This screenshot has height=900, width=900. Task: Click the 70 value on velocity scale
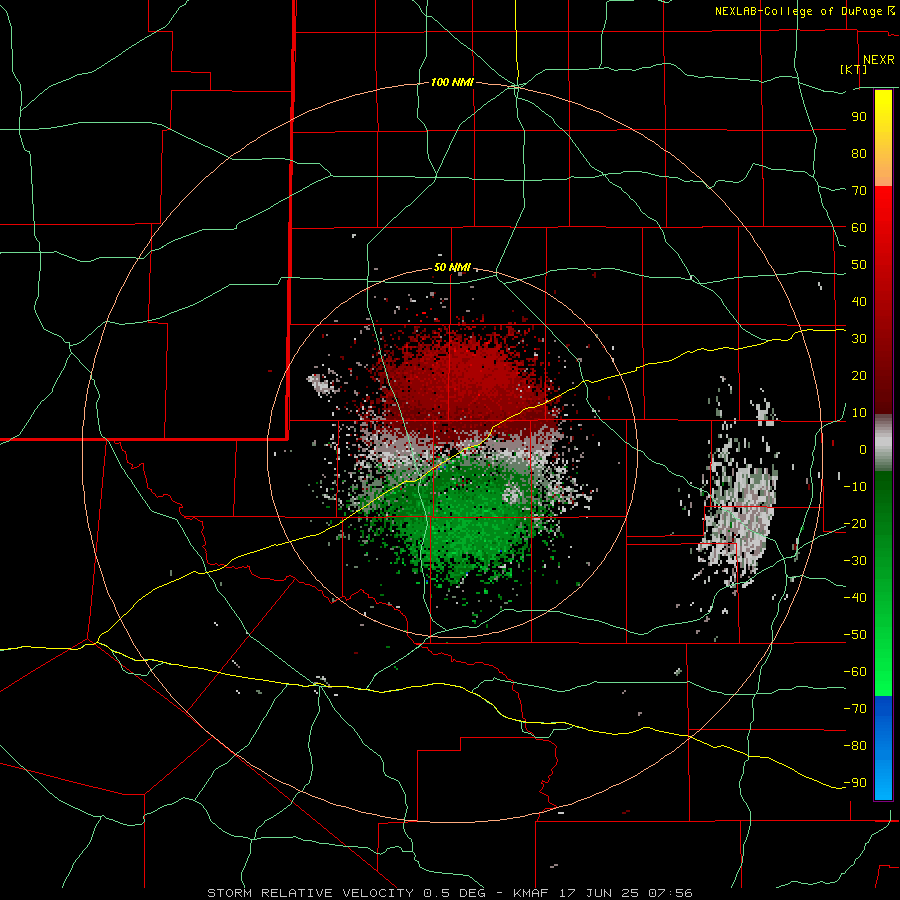click(x=859, y=191)
